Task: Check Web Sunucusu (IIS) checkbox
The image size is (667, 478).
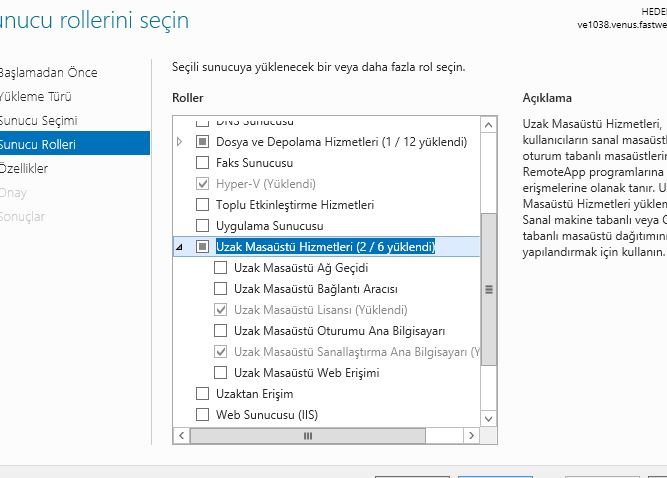Action: click(203, 414)
